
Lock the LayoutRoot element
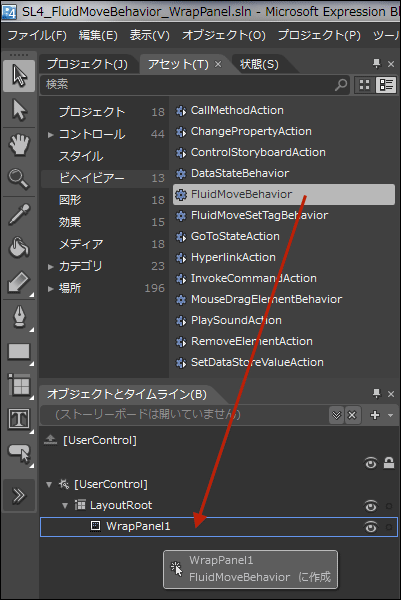tap(389, 506)
